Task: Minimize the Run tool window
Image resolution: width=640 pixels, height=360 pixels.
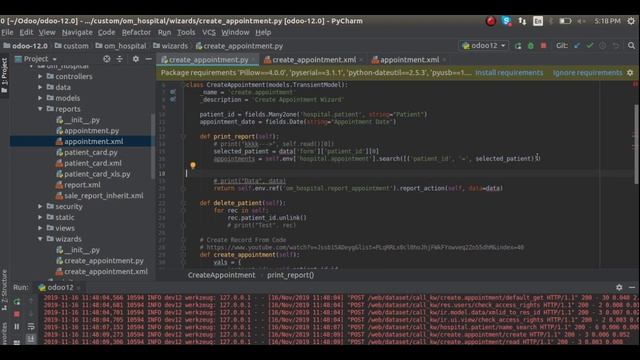Action: [632, 287]
